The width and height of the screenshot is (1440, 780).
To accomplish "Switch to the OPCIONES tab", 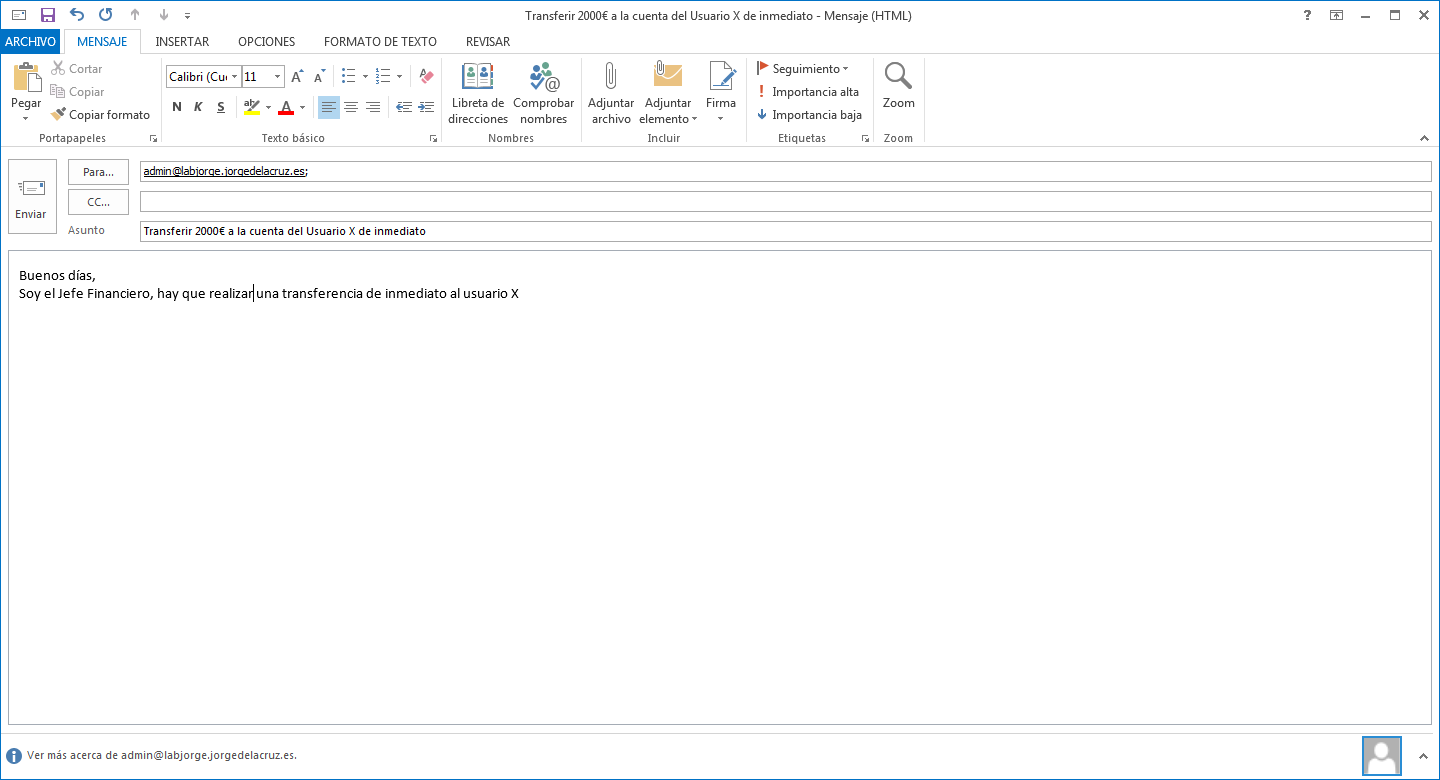I will pos(266,42).
